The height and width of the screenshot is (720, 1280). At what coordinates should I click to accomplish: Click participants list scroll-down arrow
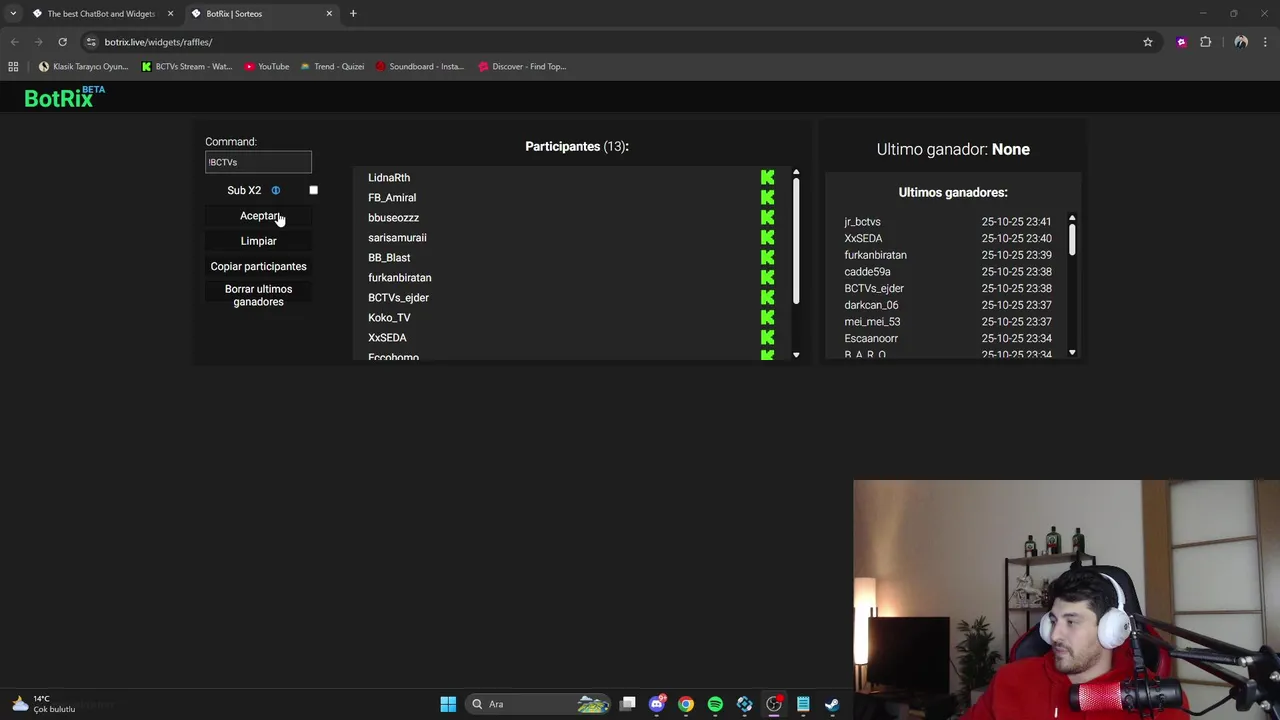[796, 355]
